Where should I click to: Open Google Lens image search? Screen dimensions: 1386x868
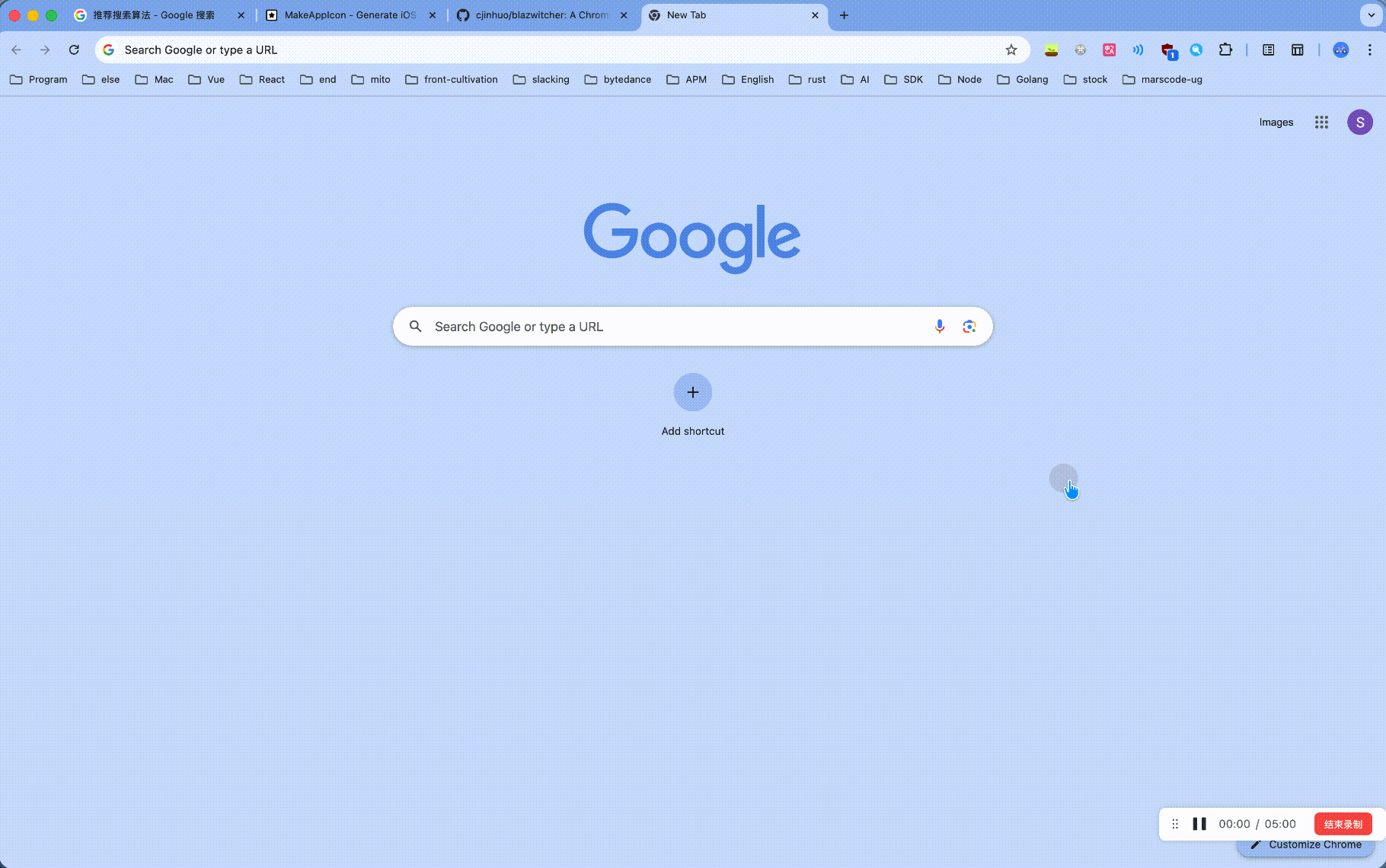coord(969,327)
